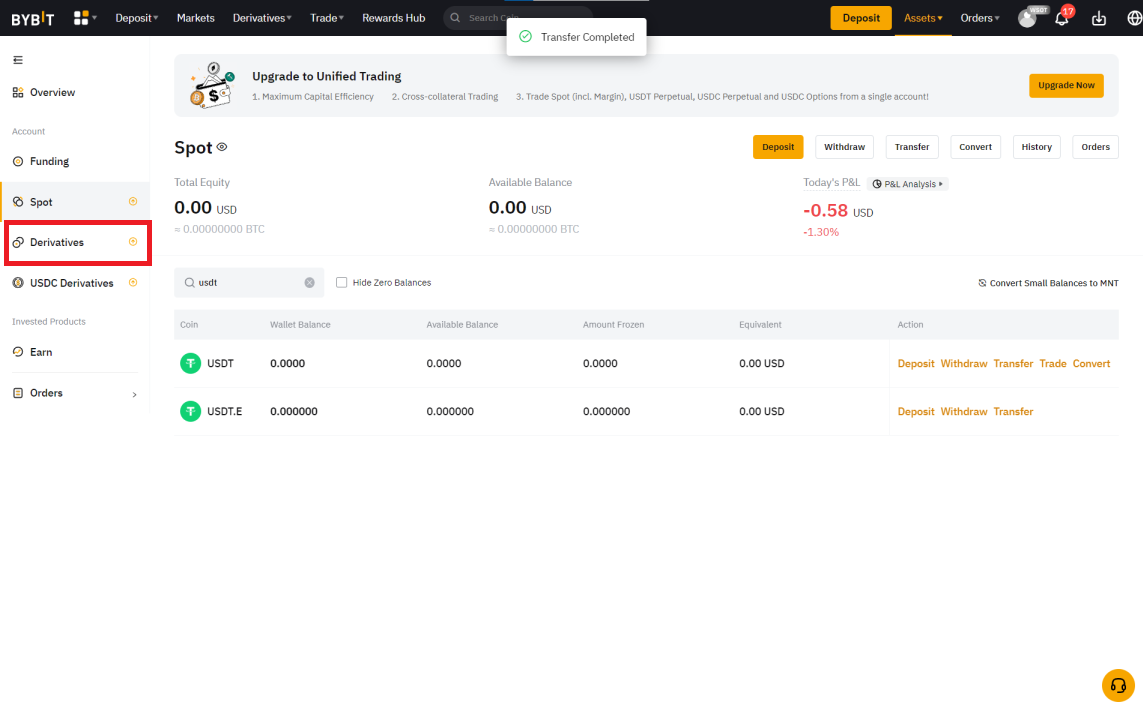Image resolution: width=1144 pixels, height=720 pixels.
Task: Expand the Derivatives dropdown in top navigation
Action: [262, 18]
